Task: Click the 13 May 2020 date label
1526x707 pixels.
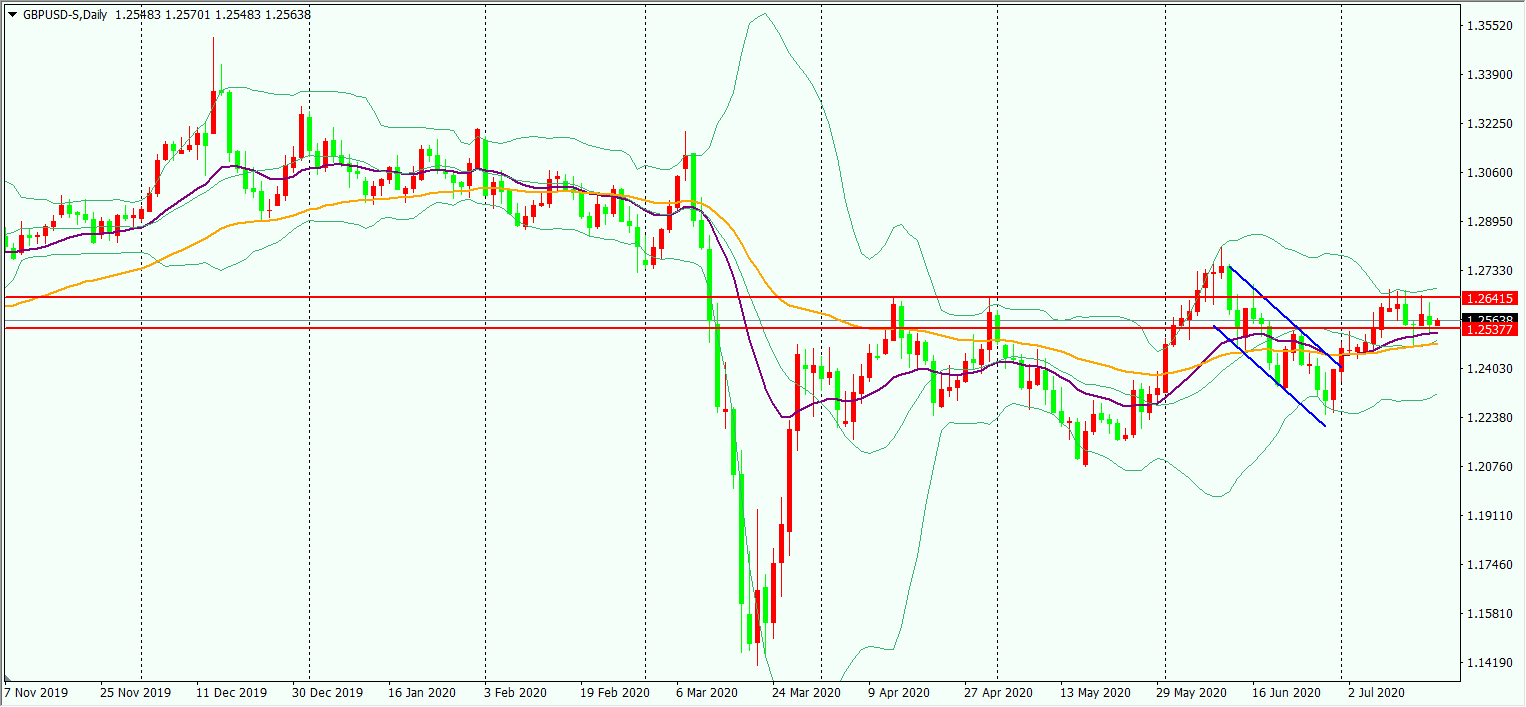Action: coord(1096,693)
